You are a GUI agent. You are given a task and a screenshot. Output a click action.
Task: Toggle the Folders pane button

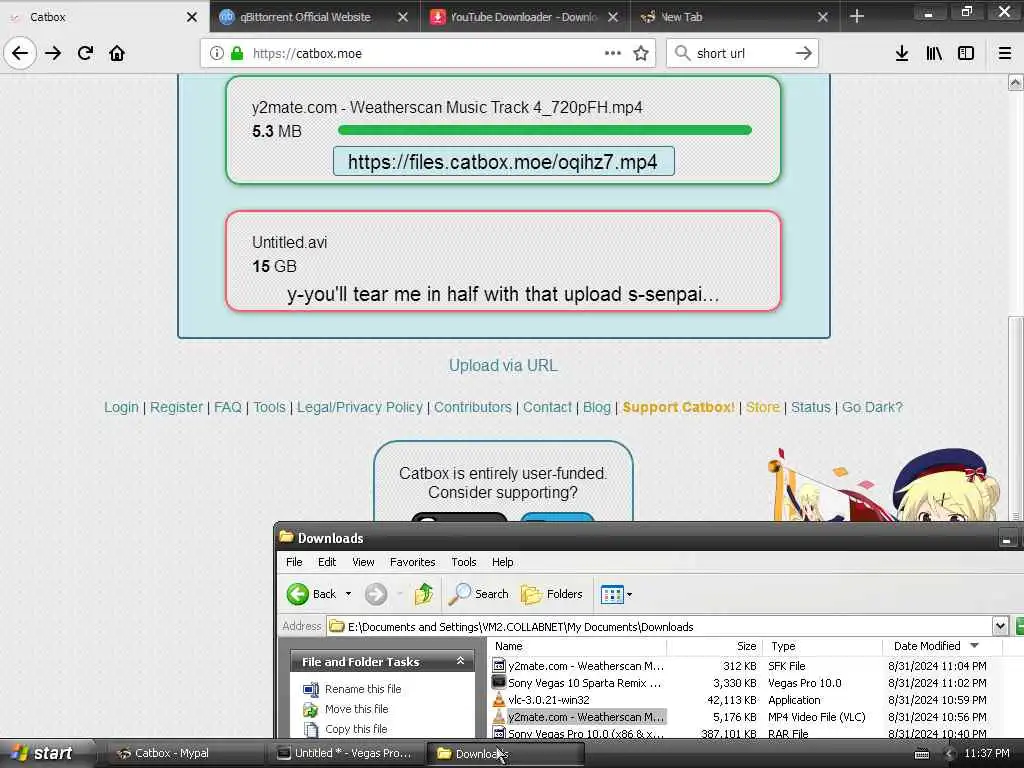coord(552,594)
